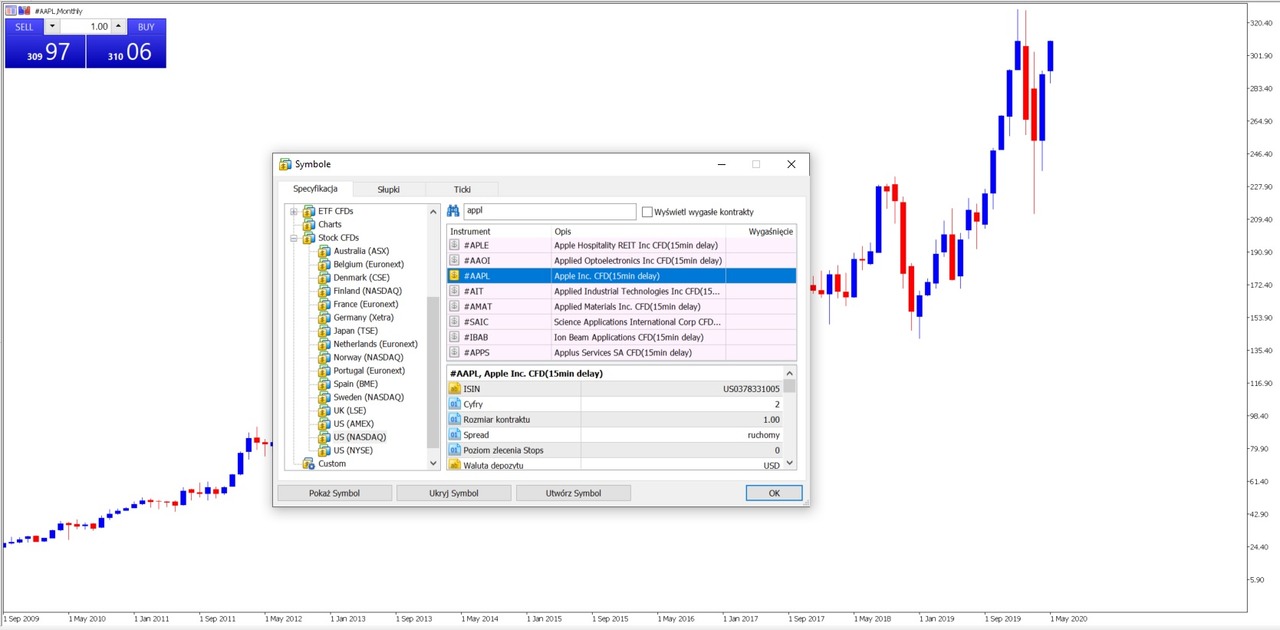Screen dimensions: 1280x630
Task: Select 'Apple Hospitality REIT Inc CFD' row
Action: [621, 245]
